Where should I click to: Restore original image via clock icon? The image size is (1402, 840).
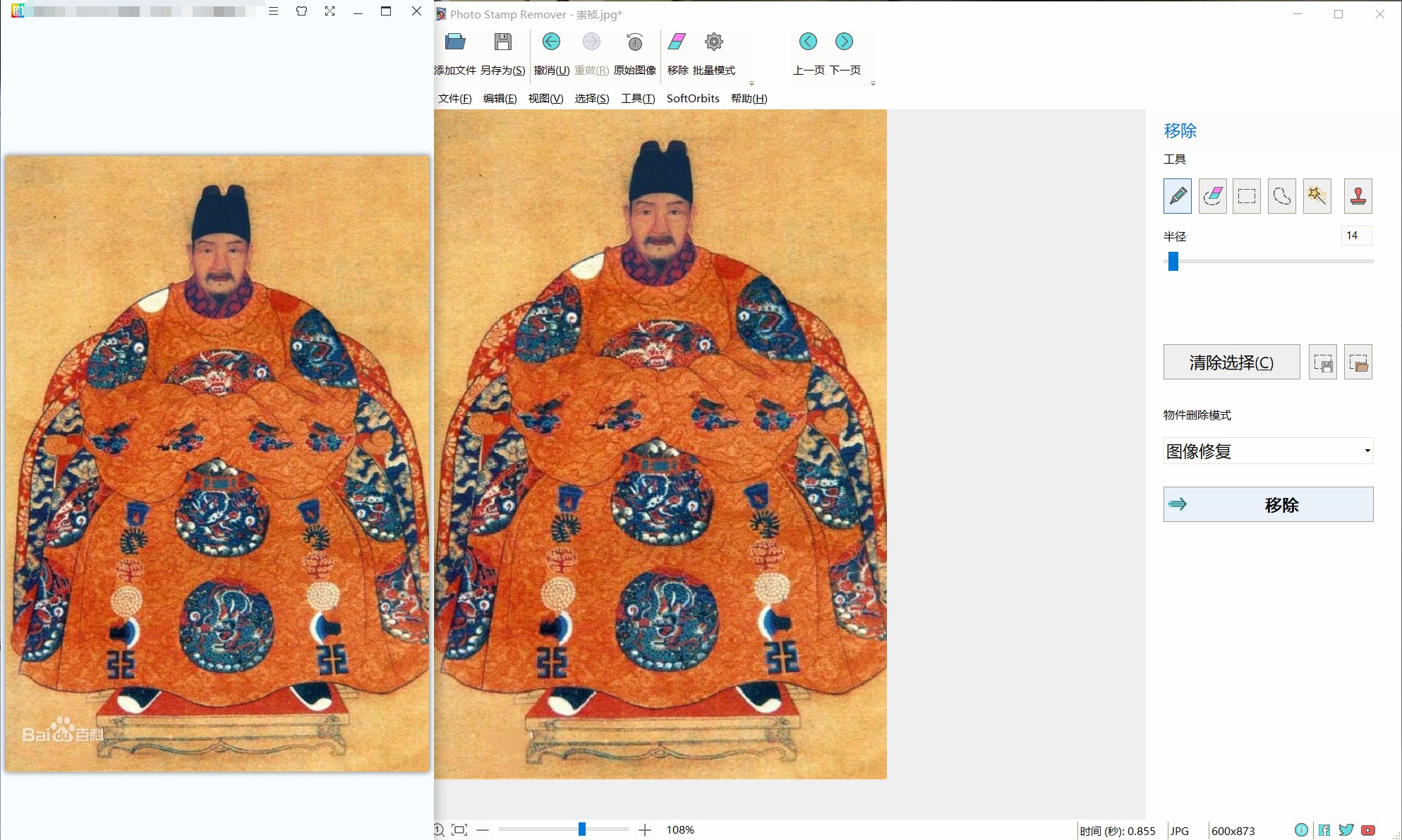pyautogui.click(x=635, y=42)
